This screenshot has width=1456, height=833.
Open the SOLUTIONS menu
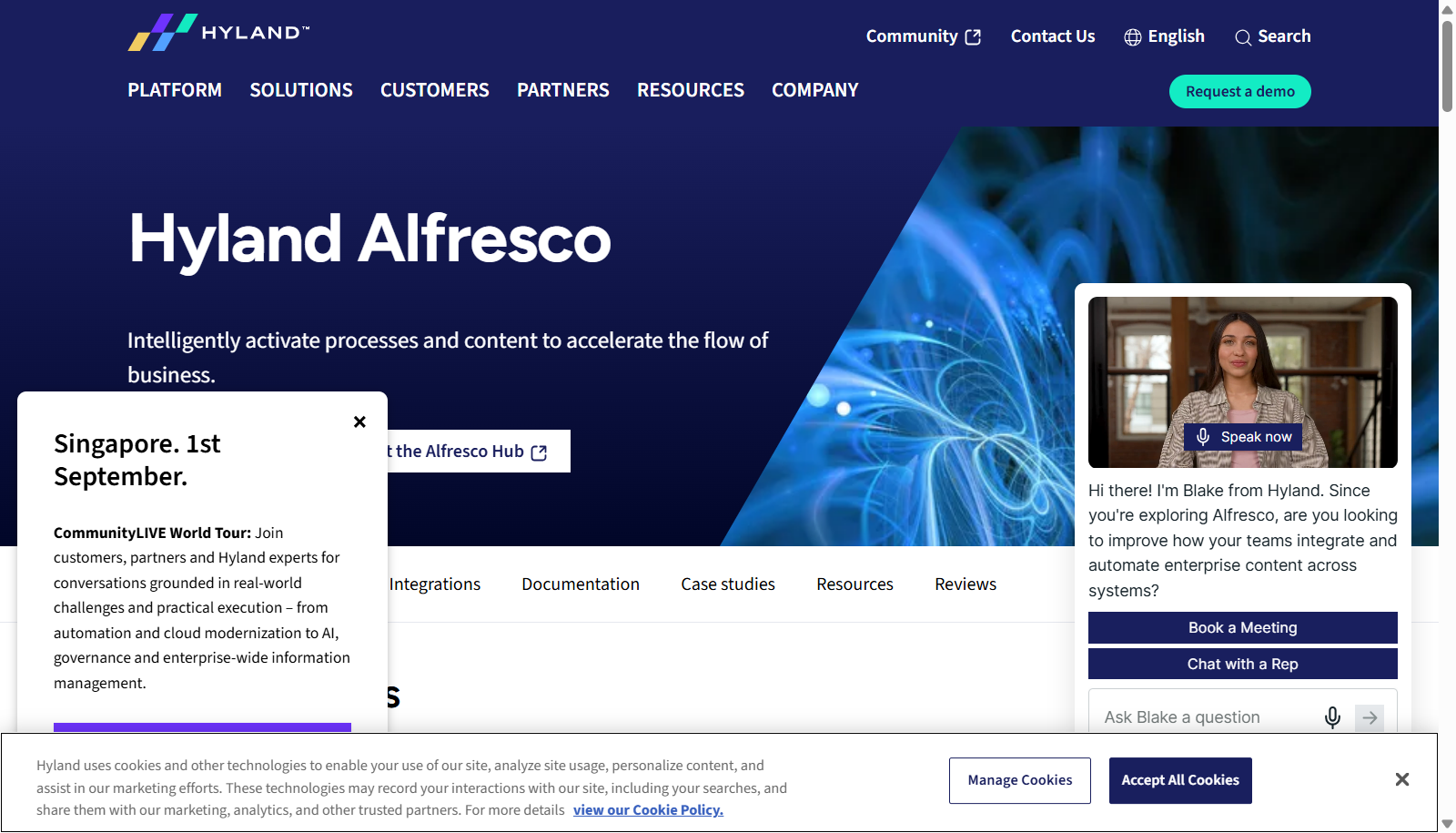[x=301, y=90]
